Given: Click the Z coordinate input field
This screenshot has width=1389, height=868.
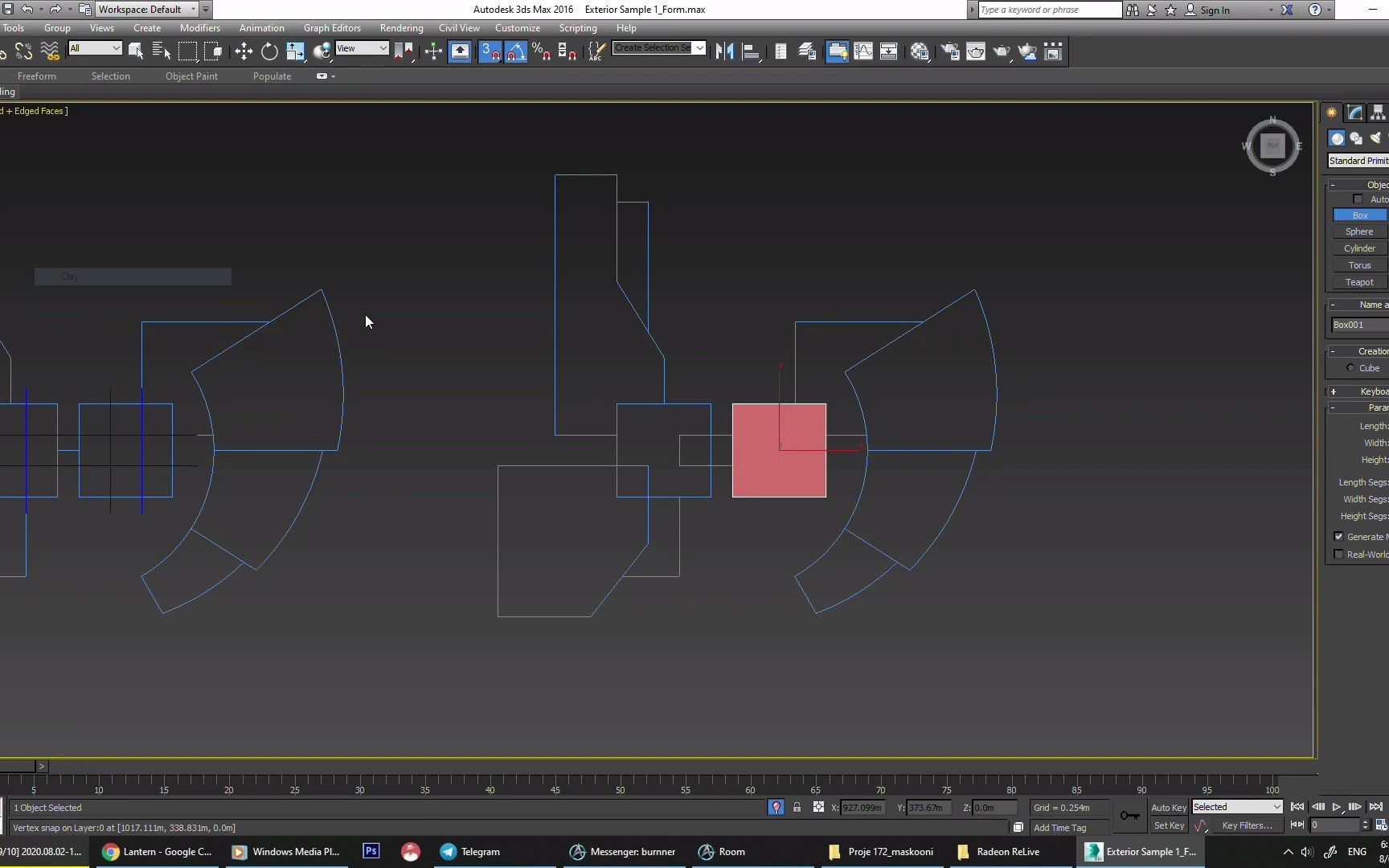Looking at the screenshot, I should coord(990,808).
